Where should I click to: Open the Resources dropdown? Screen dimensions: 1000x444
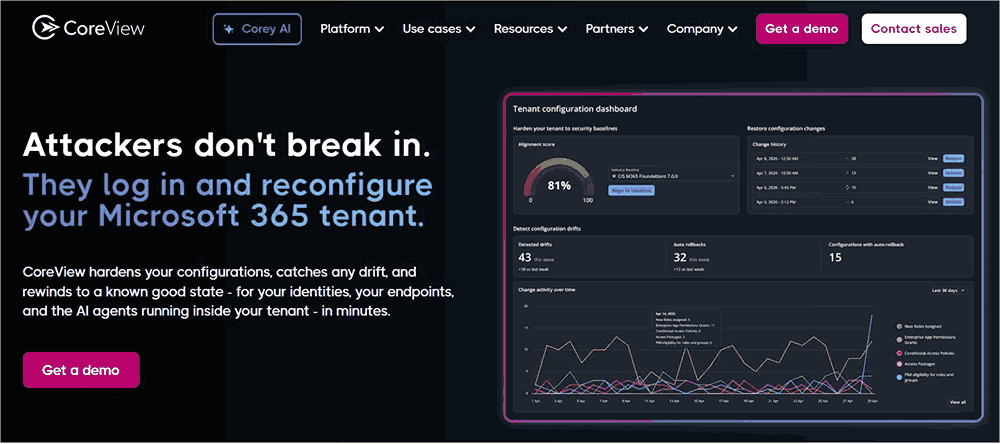click(531, 29)
